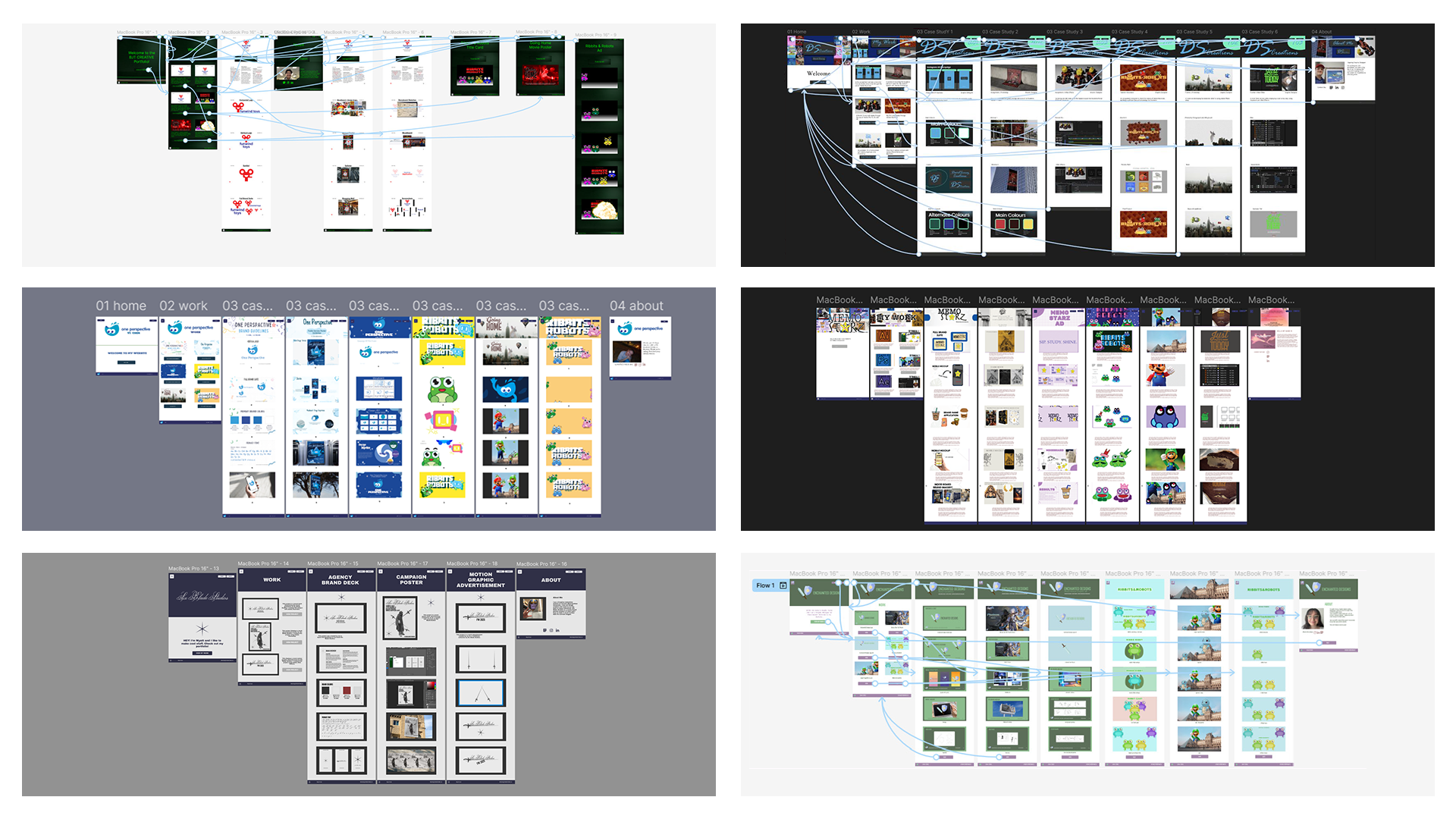Select the '02 work' frame label

pyautogui.click(x=183, y=306)
